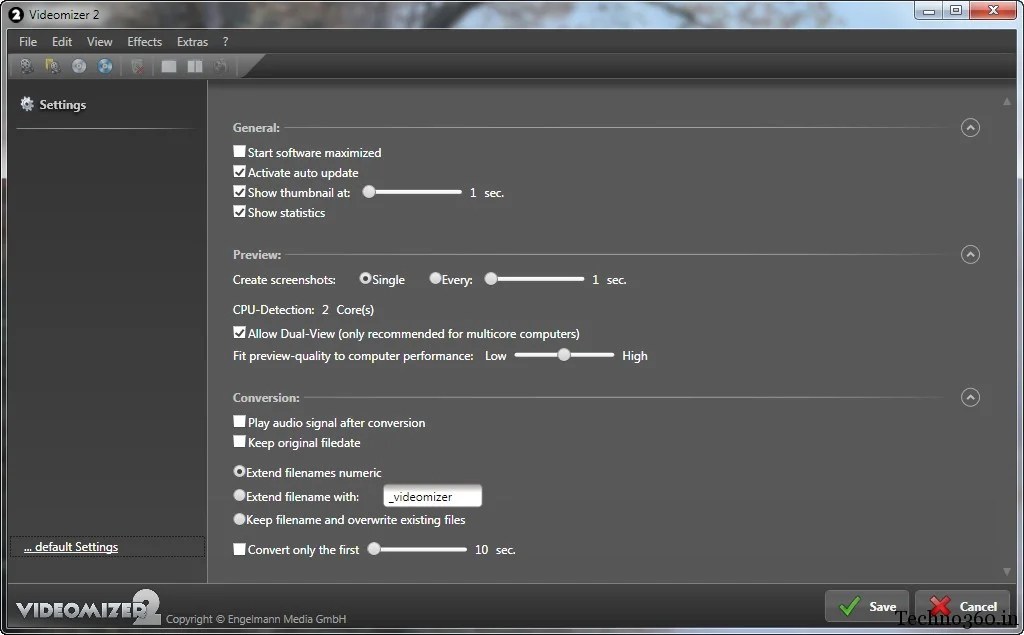Maximize the Videomizer 2 window
Image resolution: width=1024 pixels, height=635 pixels.
[x=955, y=10]
